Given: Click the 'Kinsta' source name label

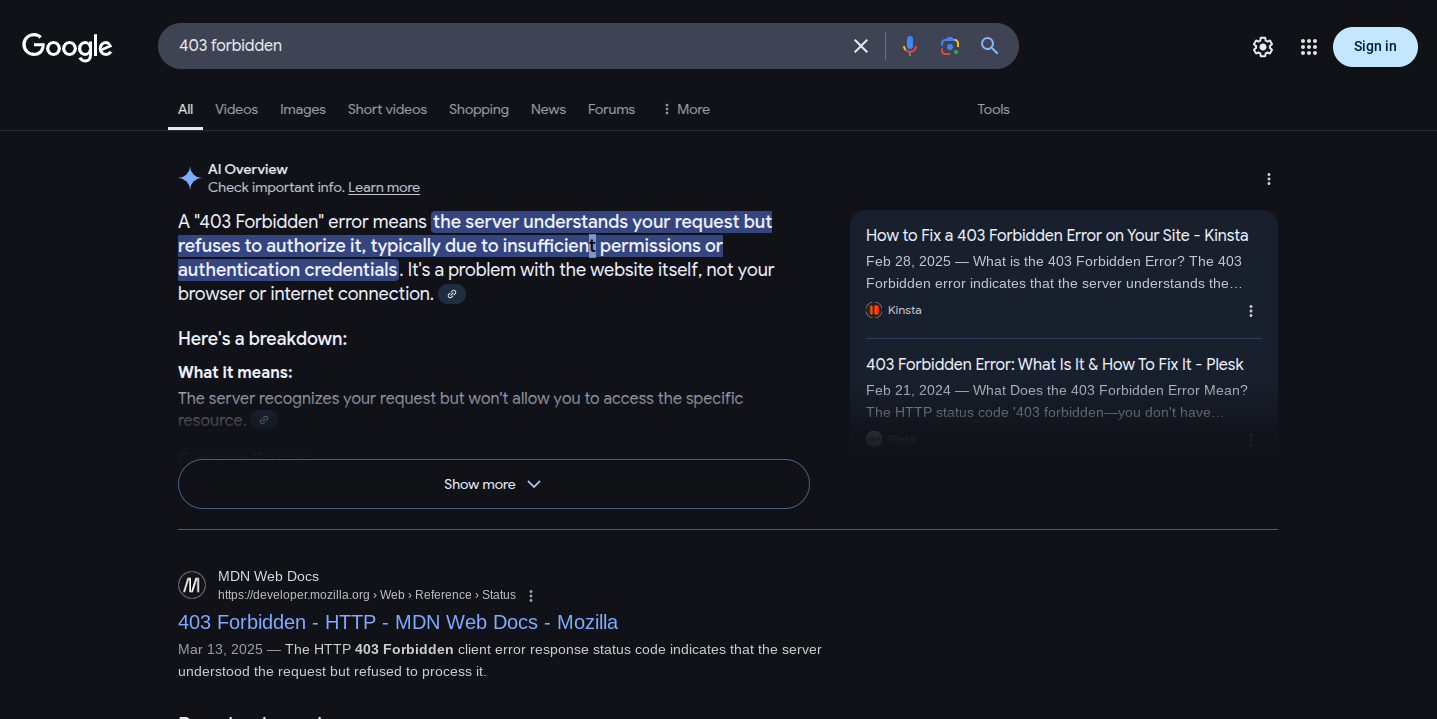Looking at the screenshot, I should pos(905,310).
